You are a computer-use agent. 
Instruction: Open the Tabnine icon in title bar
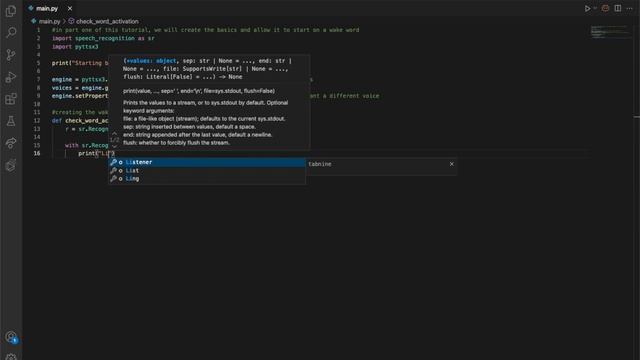pyautogui.click(x=605, y=9)
